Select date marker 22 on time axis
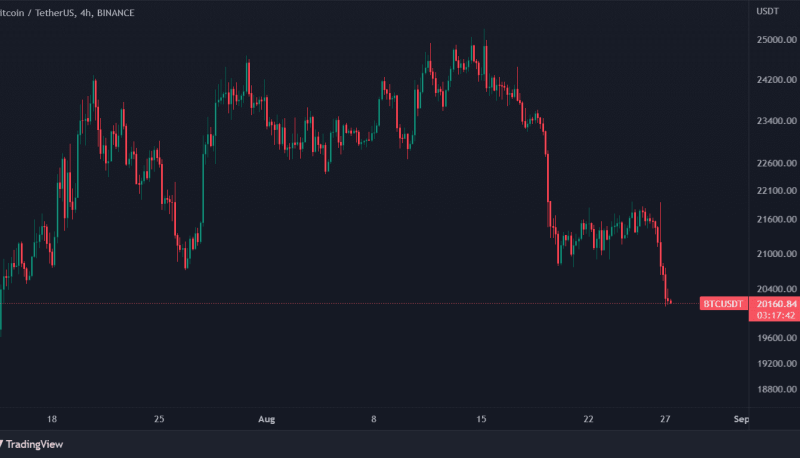Image resolution: width=800 pixels, height=458 pixels. point(588,420)
